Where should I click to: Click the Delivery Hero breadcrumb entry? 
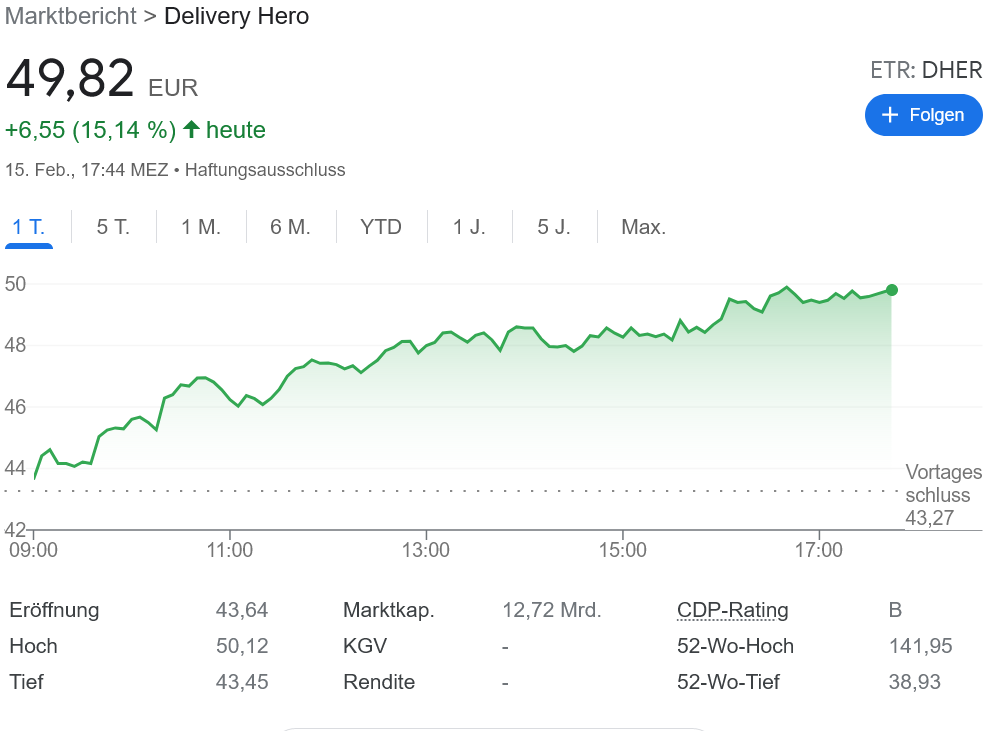(236, 16)
